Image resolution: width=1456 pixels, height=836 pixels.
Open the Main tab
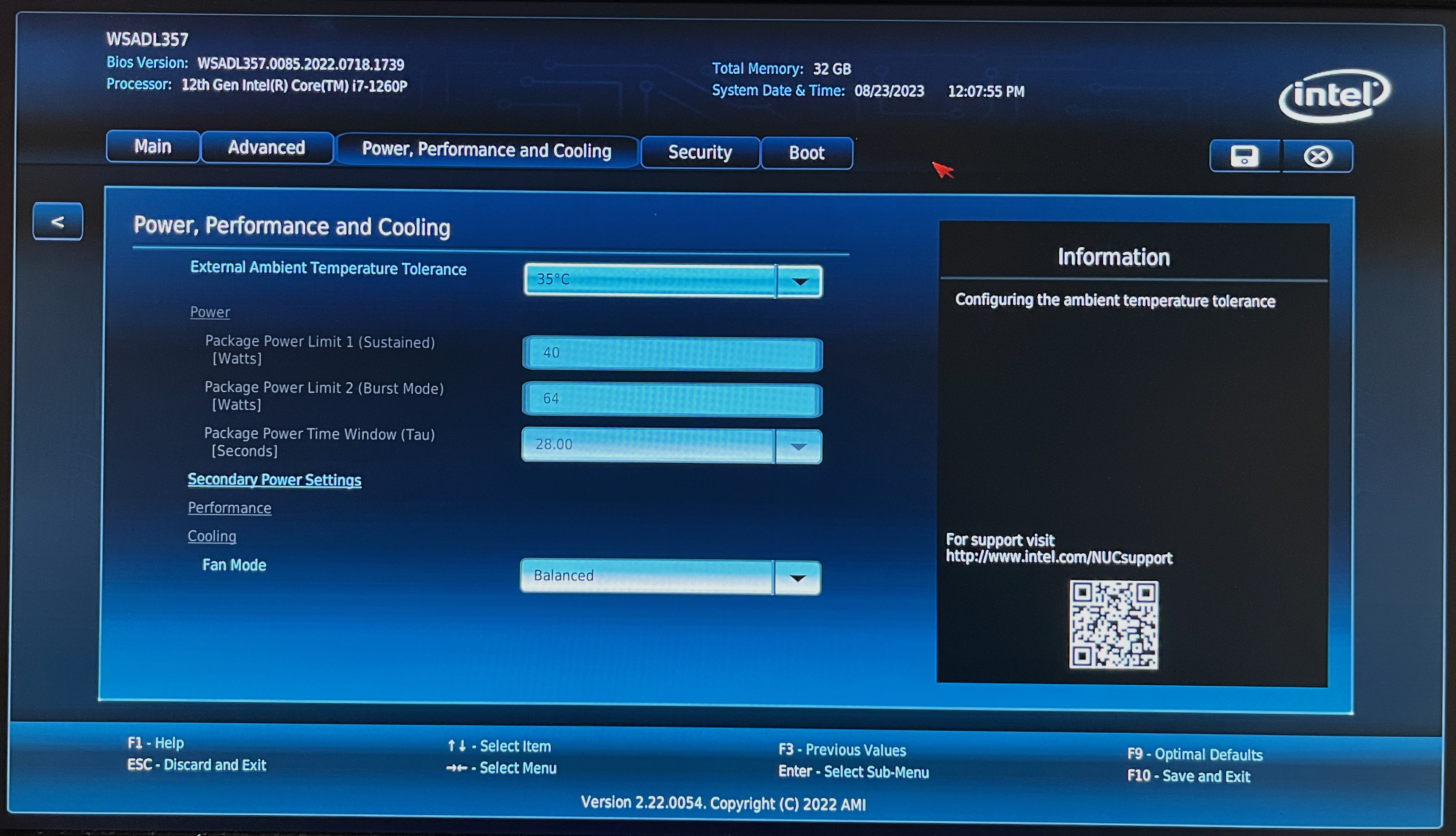click(x=153, y=146)
